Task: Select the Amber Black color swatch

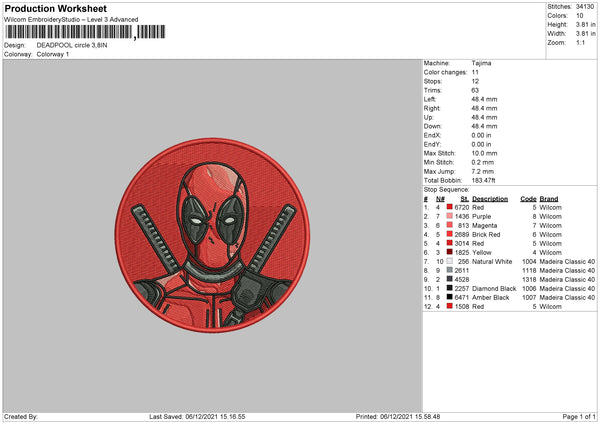Action: click(450, 297)
